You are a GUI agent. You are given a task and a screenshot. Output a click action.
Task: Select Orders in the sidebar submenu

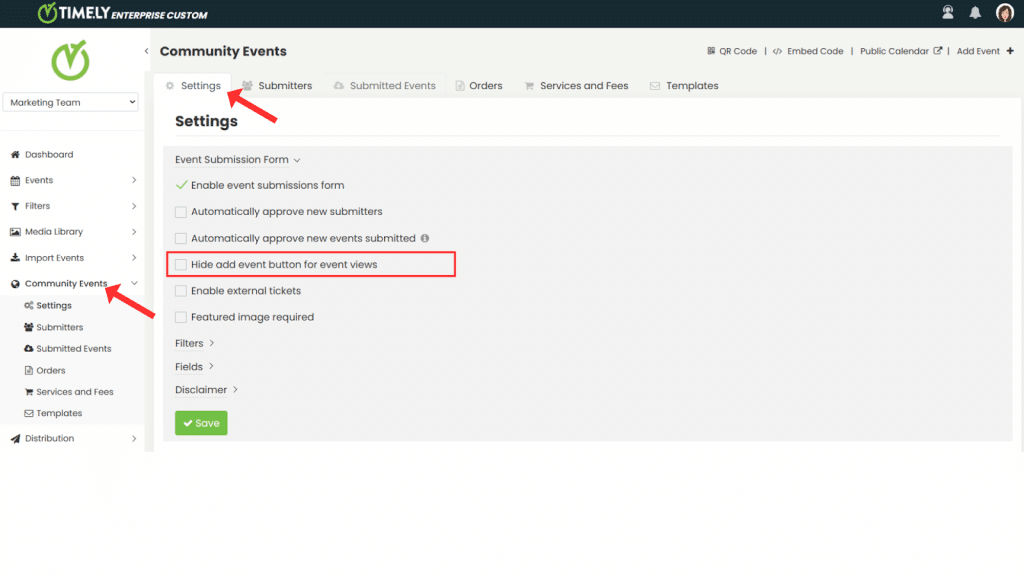pyautogui.click(x=50, y=370)
